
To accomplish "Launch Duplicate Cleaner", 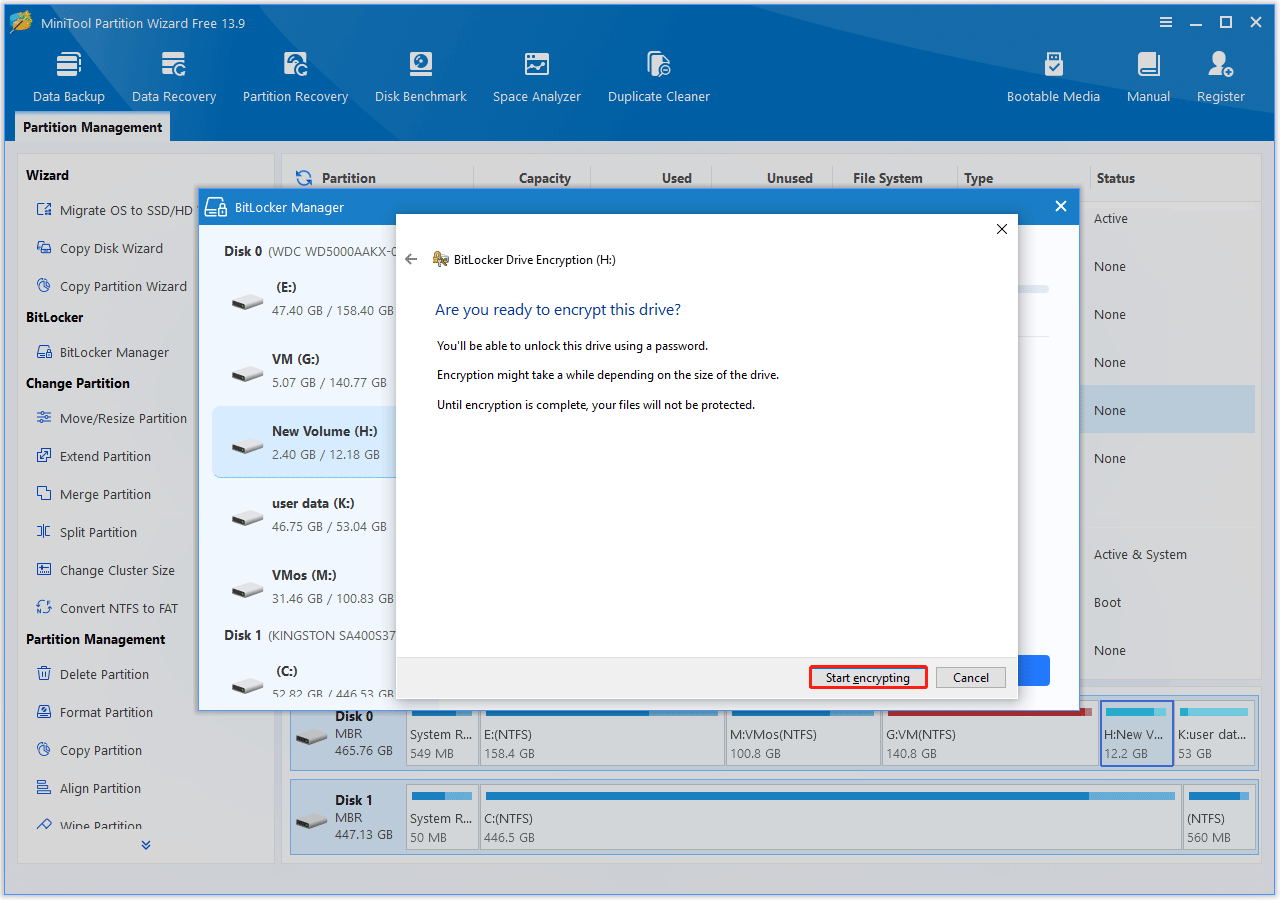I will 659,77.
